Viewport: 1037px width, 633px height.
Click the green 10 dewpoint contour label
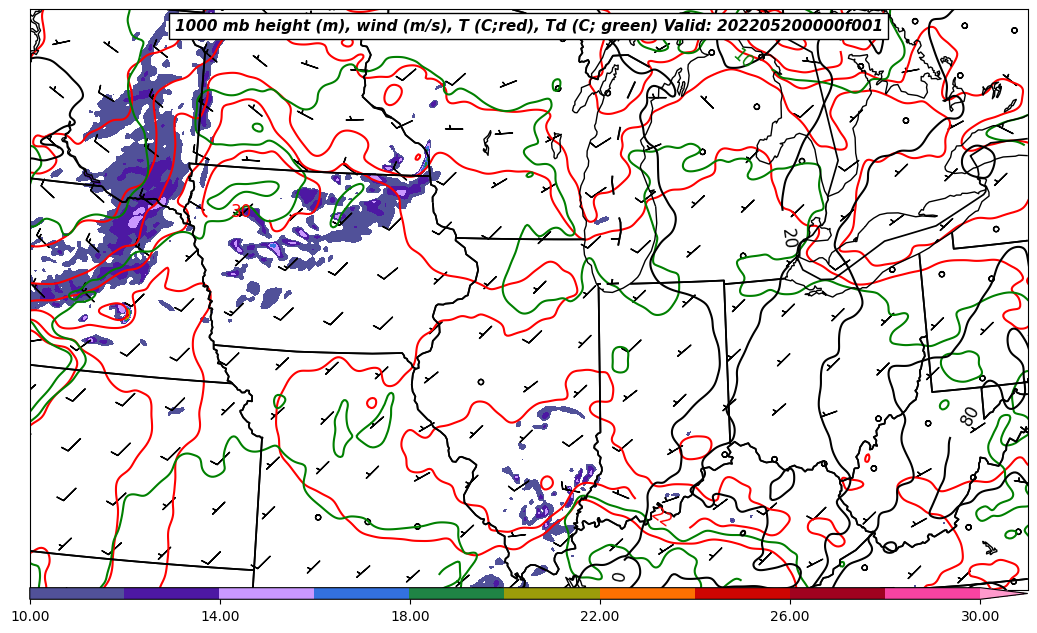(743, 56)
